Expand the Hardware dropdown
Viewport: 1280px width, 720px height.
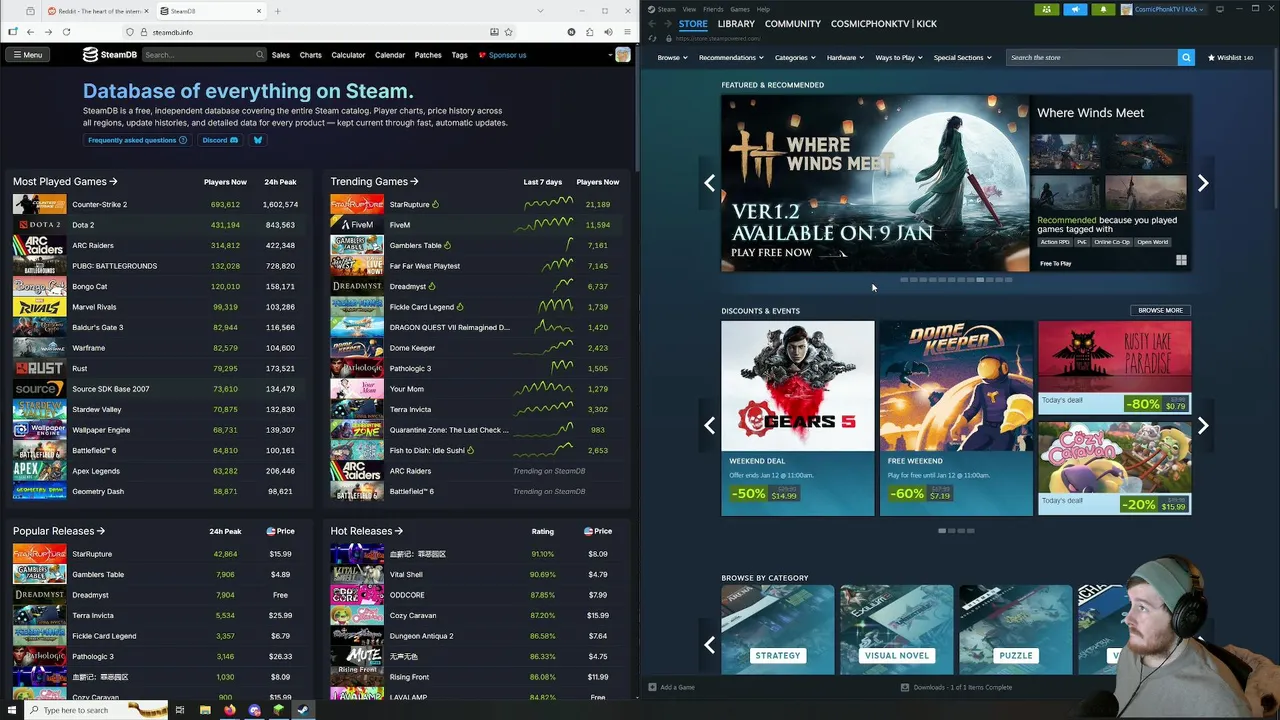846,58
